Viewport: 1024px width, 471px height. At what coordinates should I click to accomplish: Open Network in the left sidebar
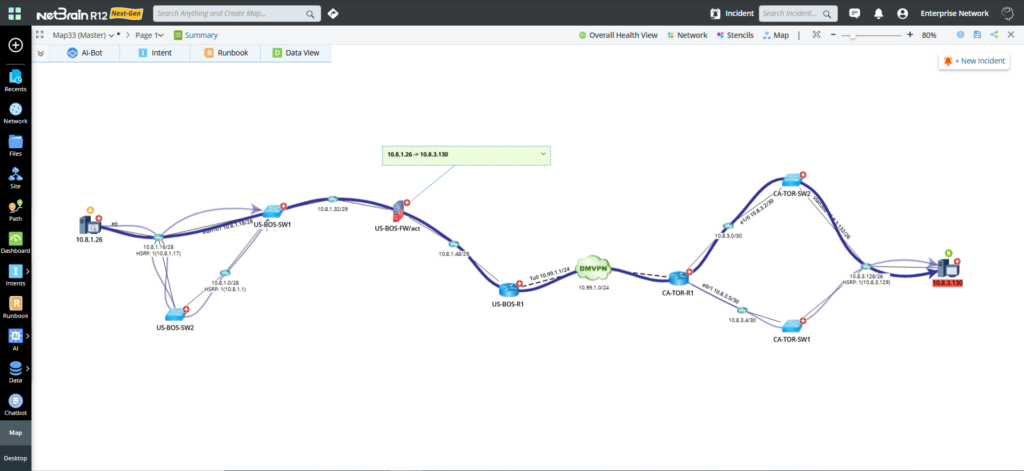[16, 113]
